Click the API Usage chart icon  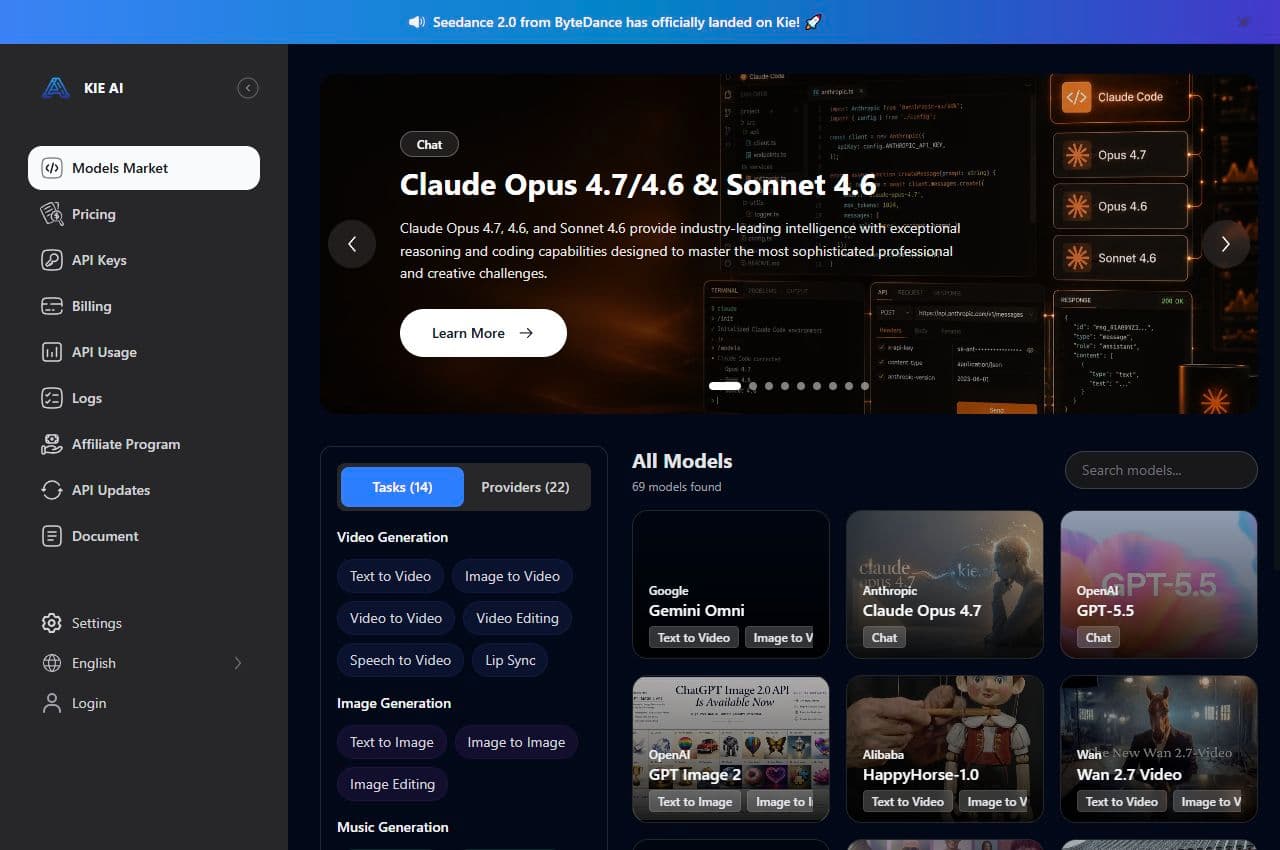(x=51, y=352)
